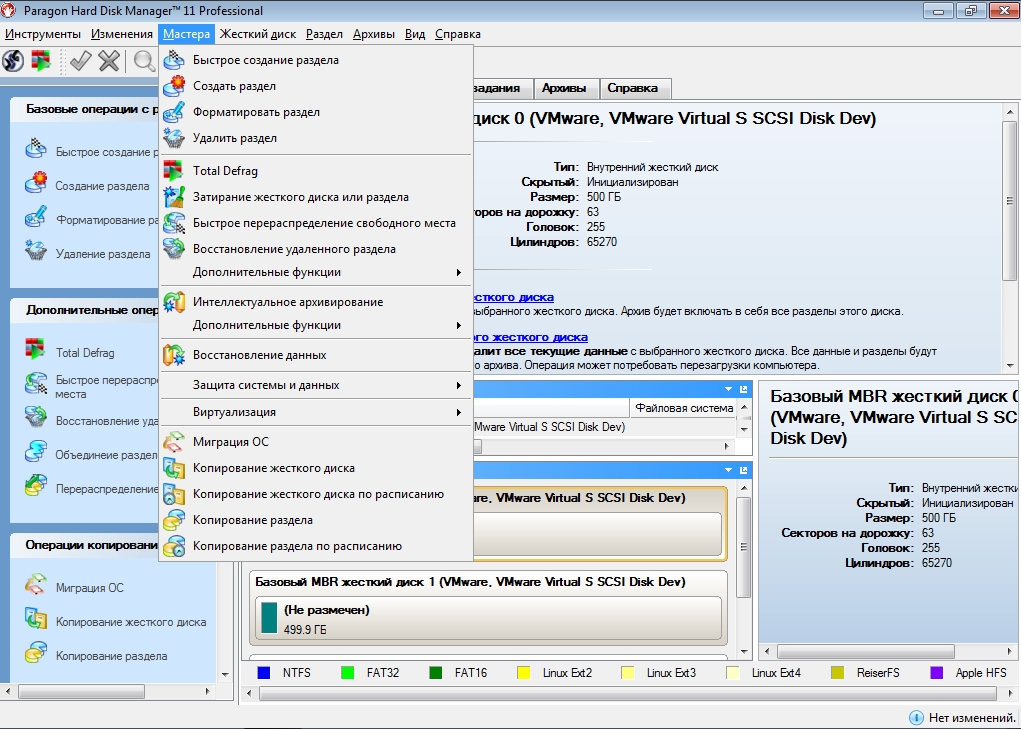Viewport: 1021px width, 729px height.
Task: Click the NTFS blue legend swatch
Action: tap(264, 673)
